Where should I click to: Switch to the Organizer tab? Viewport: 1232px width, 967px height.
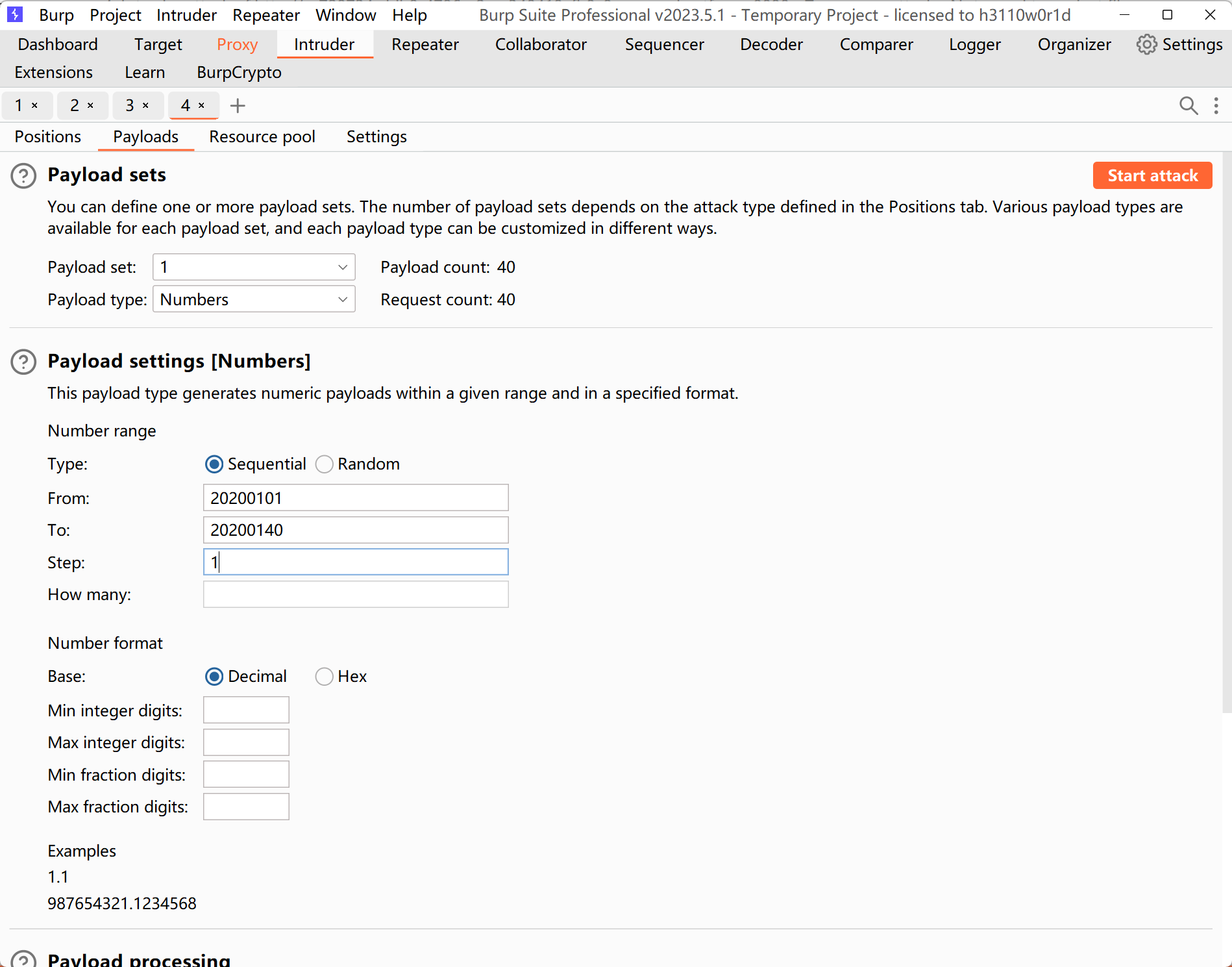[1074, 44]
